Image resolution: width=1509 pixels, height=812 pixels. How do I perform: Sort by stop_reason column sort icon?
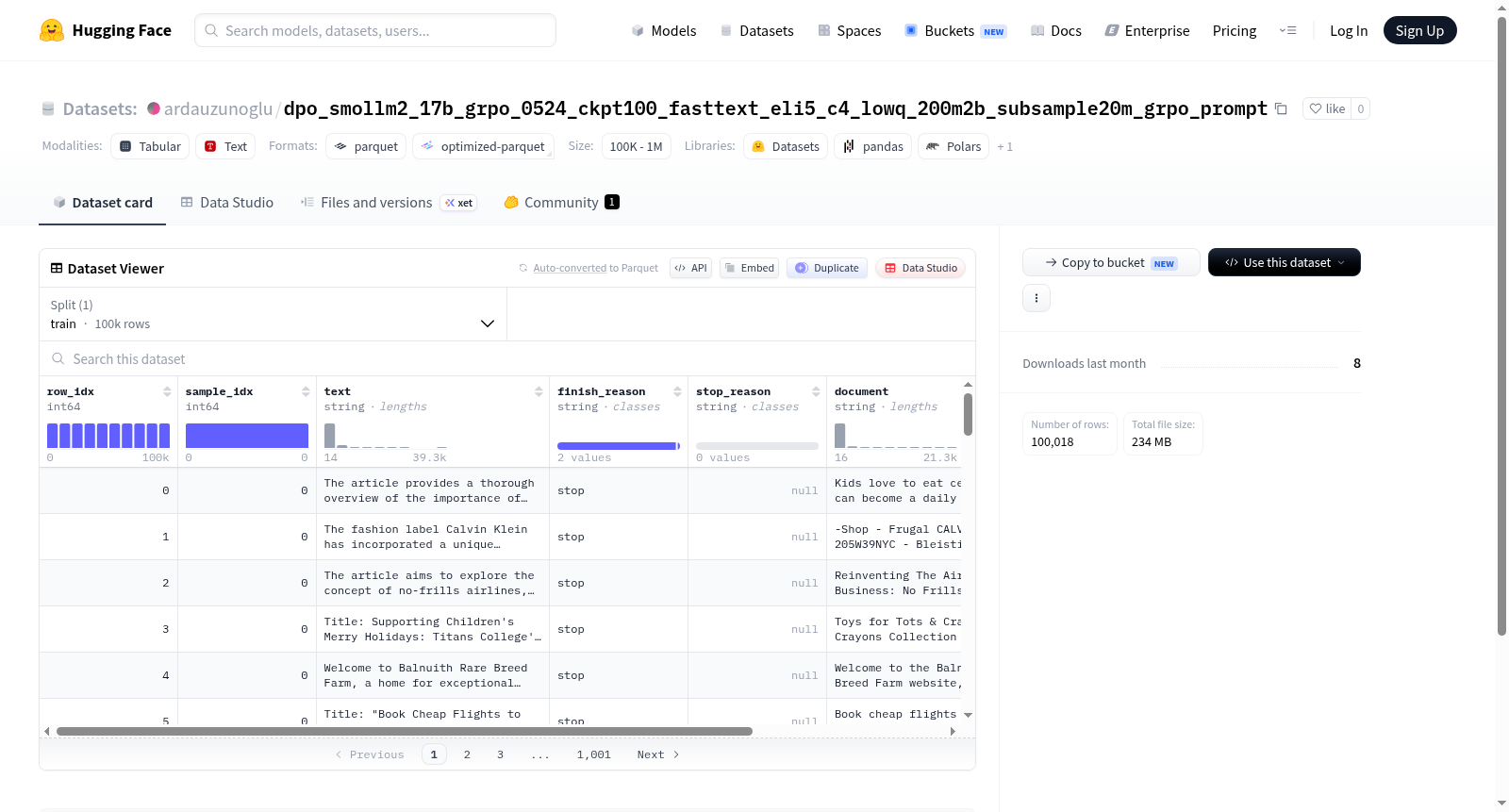tap(816, 391)
